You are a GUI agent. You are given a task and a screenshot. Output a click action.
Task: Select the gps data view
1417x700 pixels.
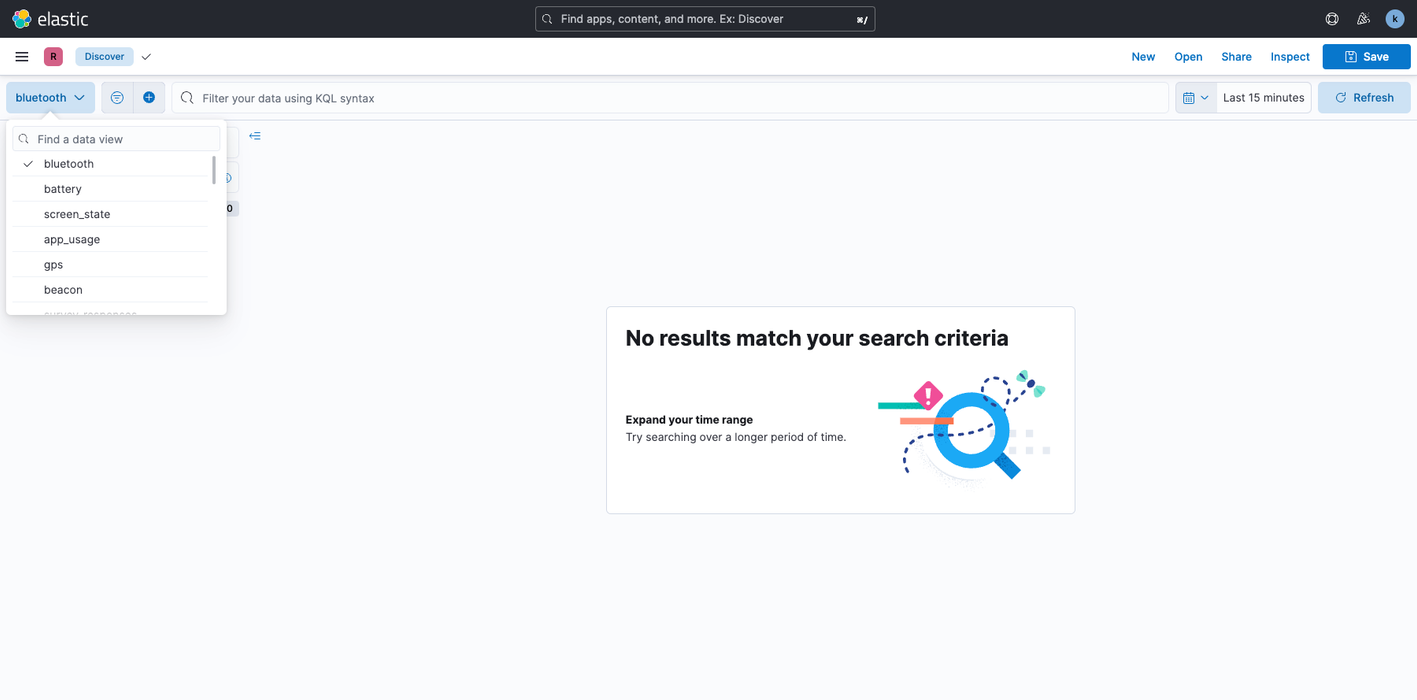pyautogui.click(x=51, y=264)
